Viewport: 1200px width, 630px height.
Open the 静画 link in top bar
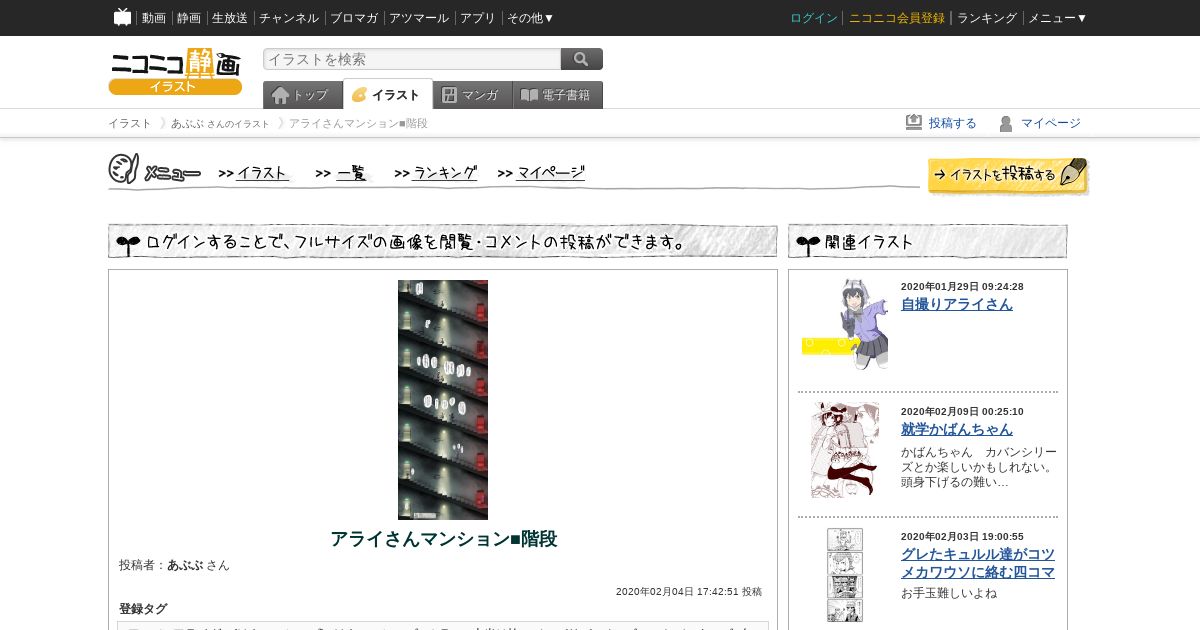coord(189,18)
